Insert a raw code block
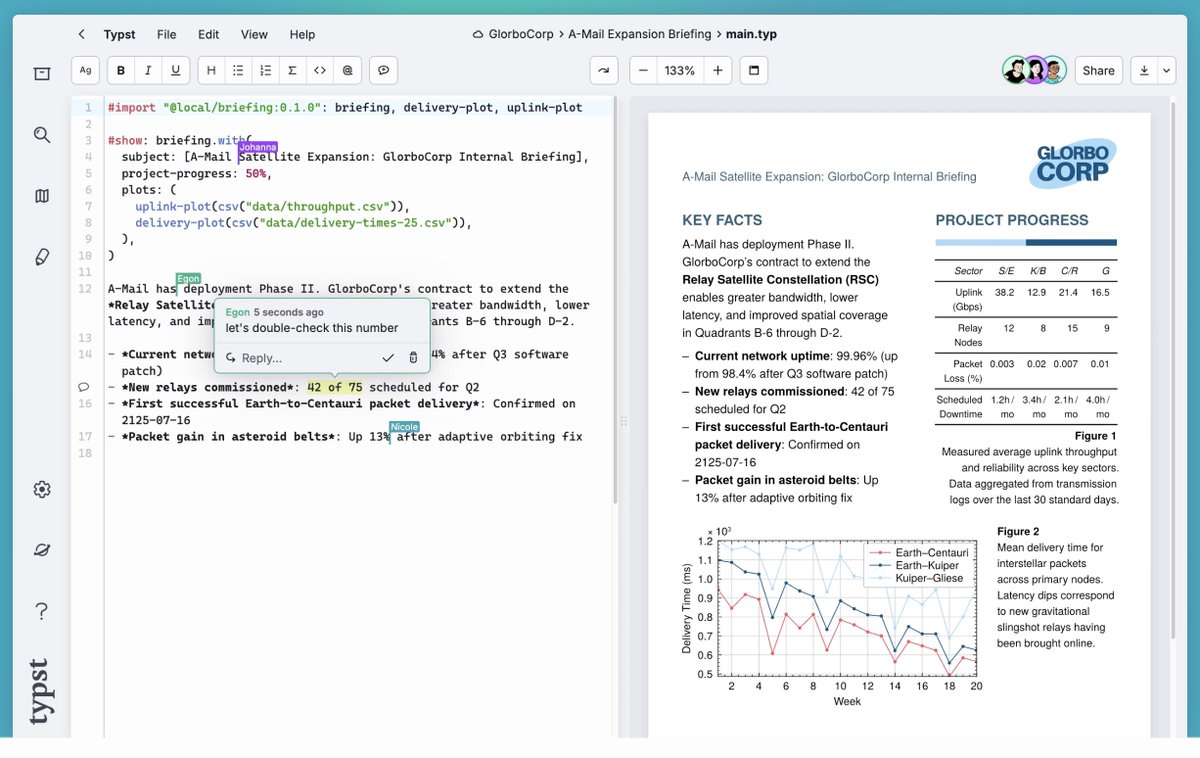This screenshot has width=1200, height=758. coord(319,71)
